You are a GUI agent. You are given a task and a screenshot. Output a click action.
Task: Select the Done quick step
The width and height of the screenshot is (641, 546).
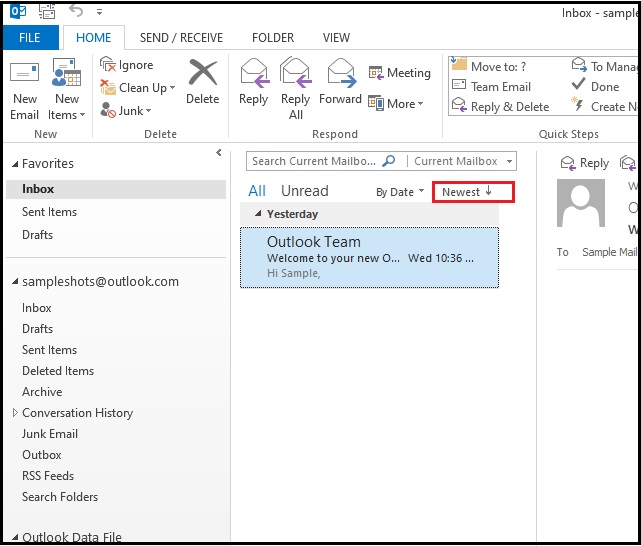click(x=595, y=86)
